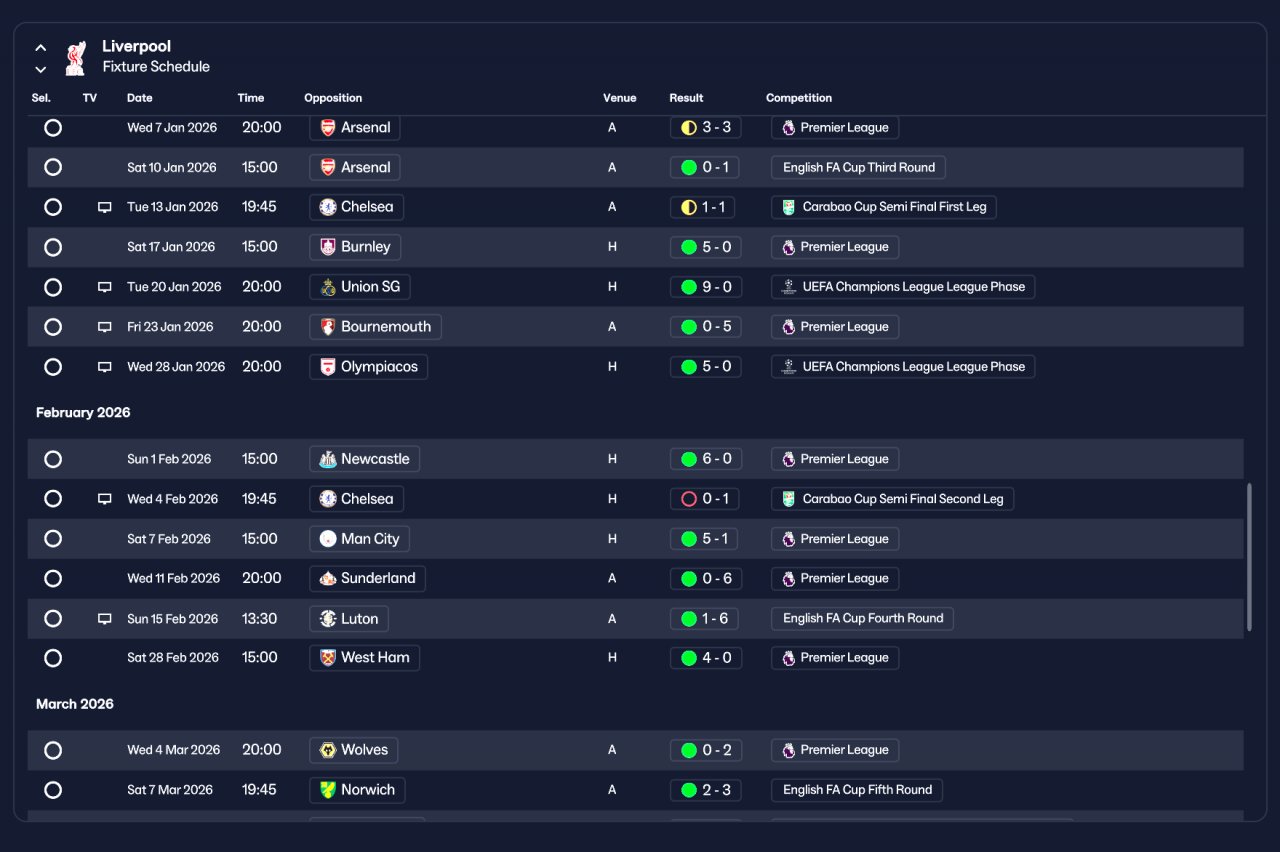Select the Burnley fixture radio button
The image size is (1280, 852).
(x=53, y=247)
